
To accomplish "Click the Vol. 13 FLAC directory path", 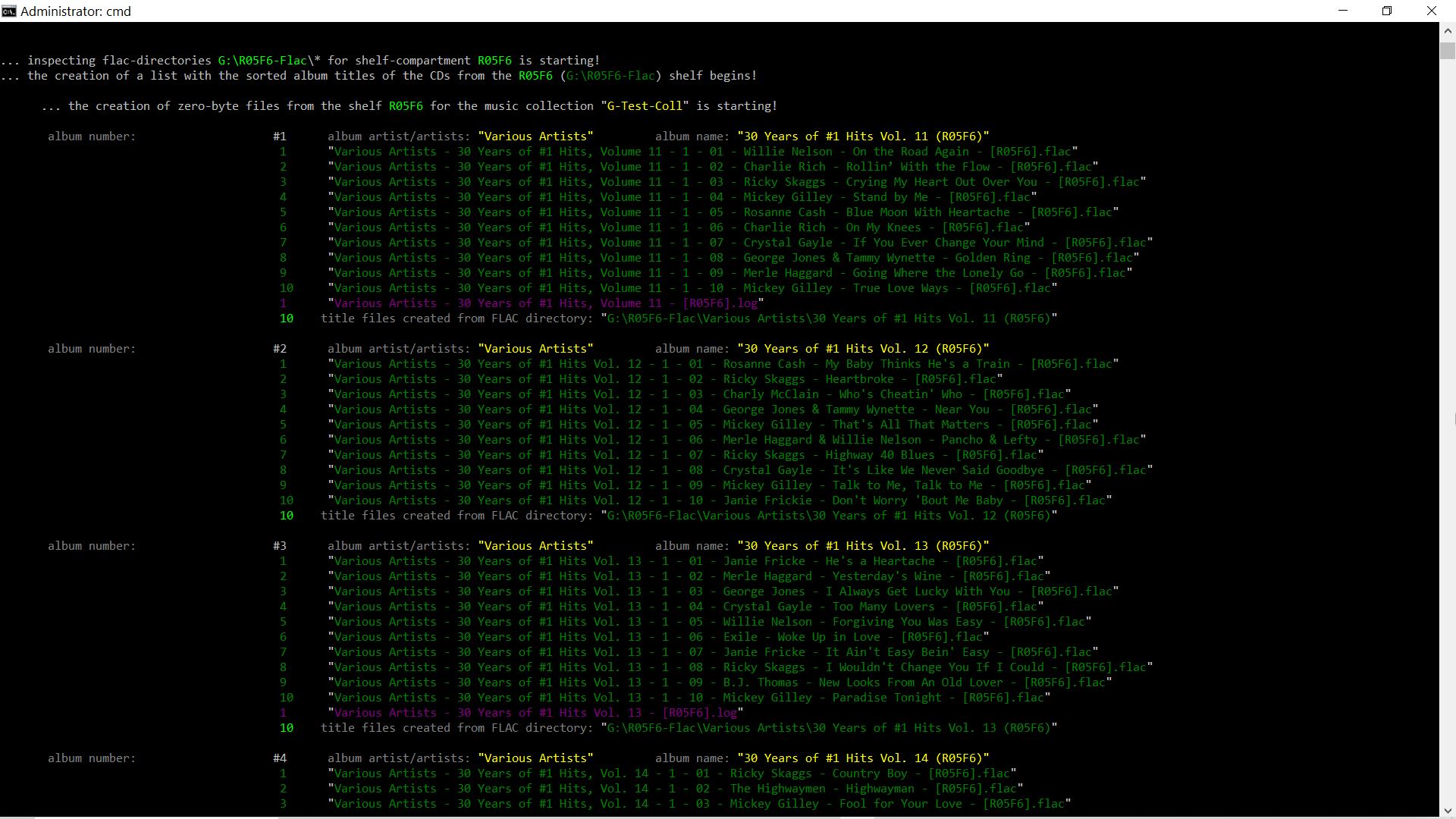I will 829,728.
